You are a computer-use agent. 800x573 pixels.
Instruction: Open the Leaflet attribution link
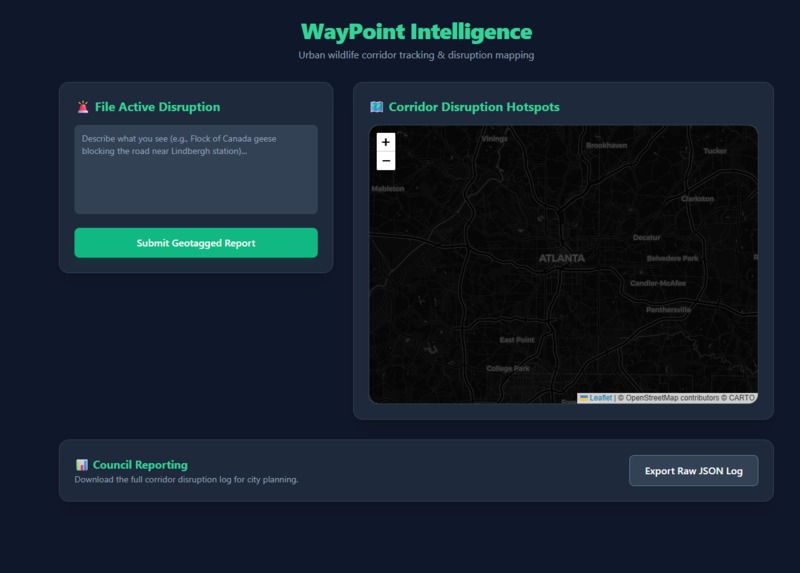600,398
